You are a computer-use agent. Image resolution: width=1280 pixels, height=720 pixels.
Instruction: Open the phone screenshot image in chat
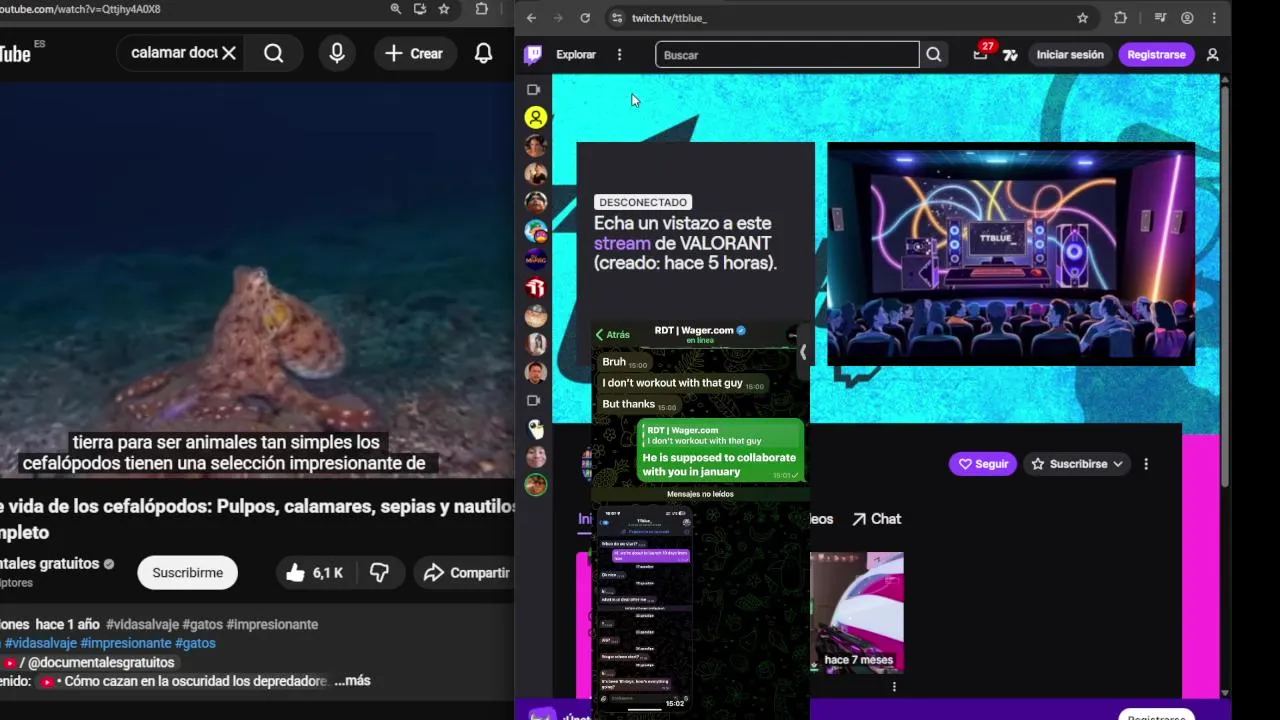coord(645,610)
